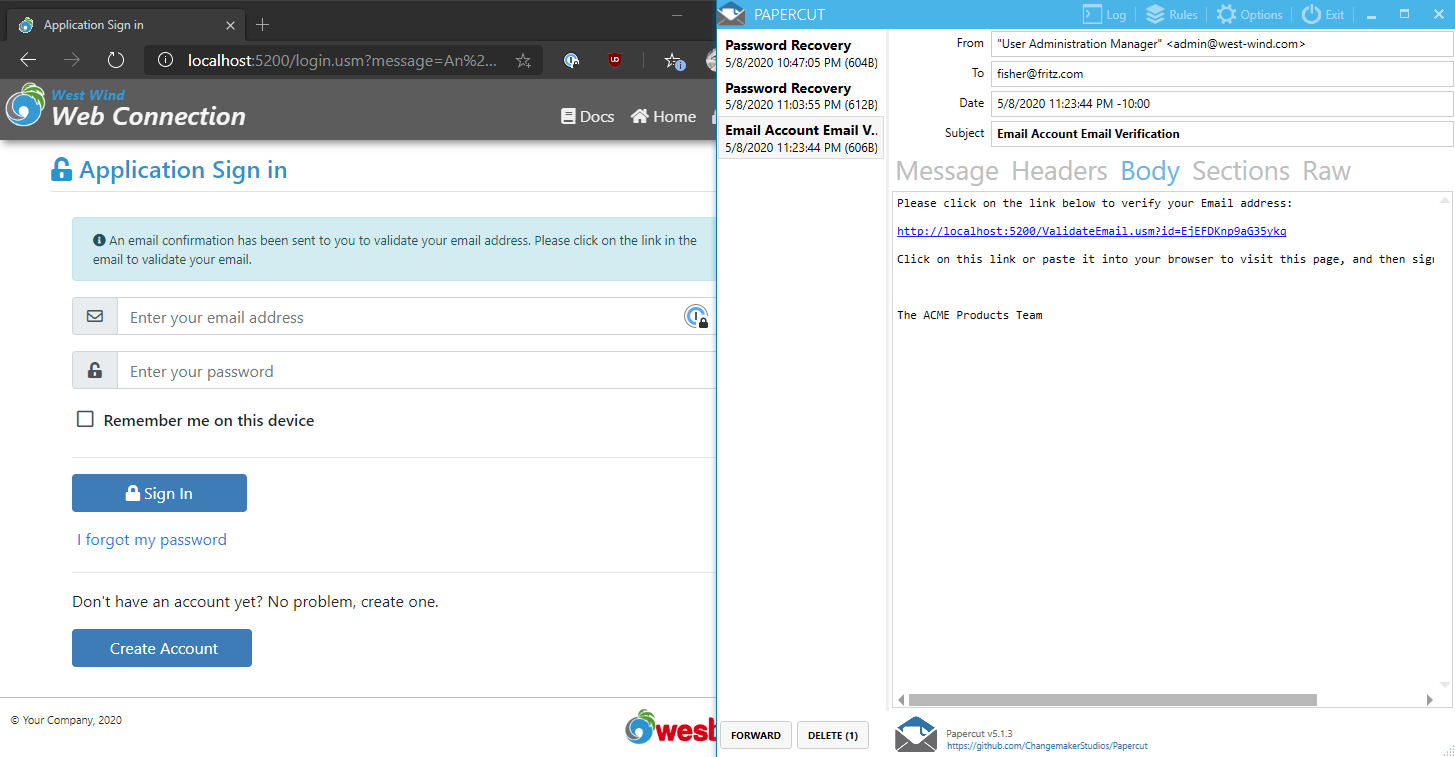The image size is (1455, 757).
Task: Click the West Wind footer logo
Action: pos(670,728)
